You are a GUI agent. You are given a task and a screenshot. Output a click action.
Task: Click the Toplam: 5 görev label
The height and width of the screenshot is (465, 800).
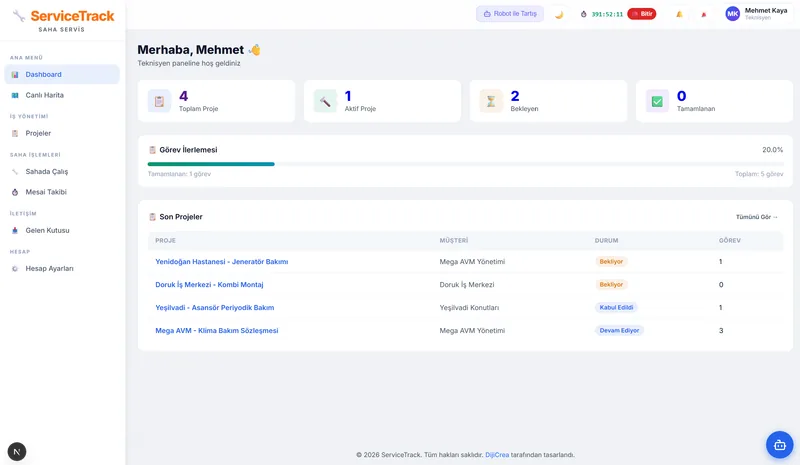759,174
